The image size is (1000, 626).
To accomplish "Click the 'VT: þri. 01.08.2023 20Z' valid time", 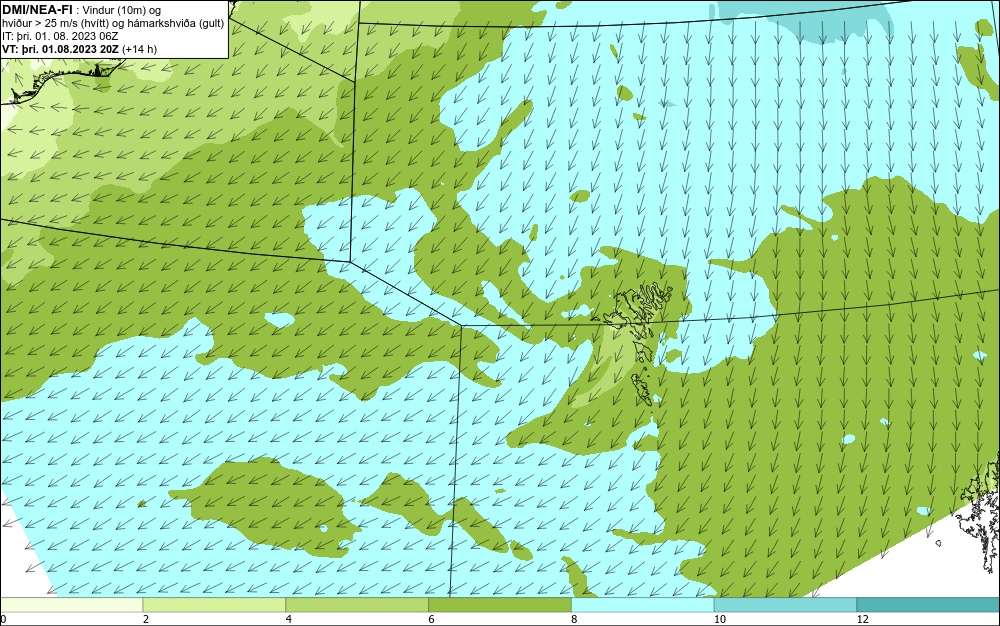I will 61,49.
